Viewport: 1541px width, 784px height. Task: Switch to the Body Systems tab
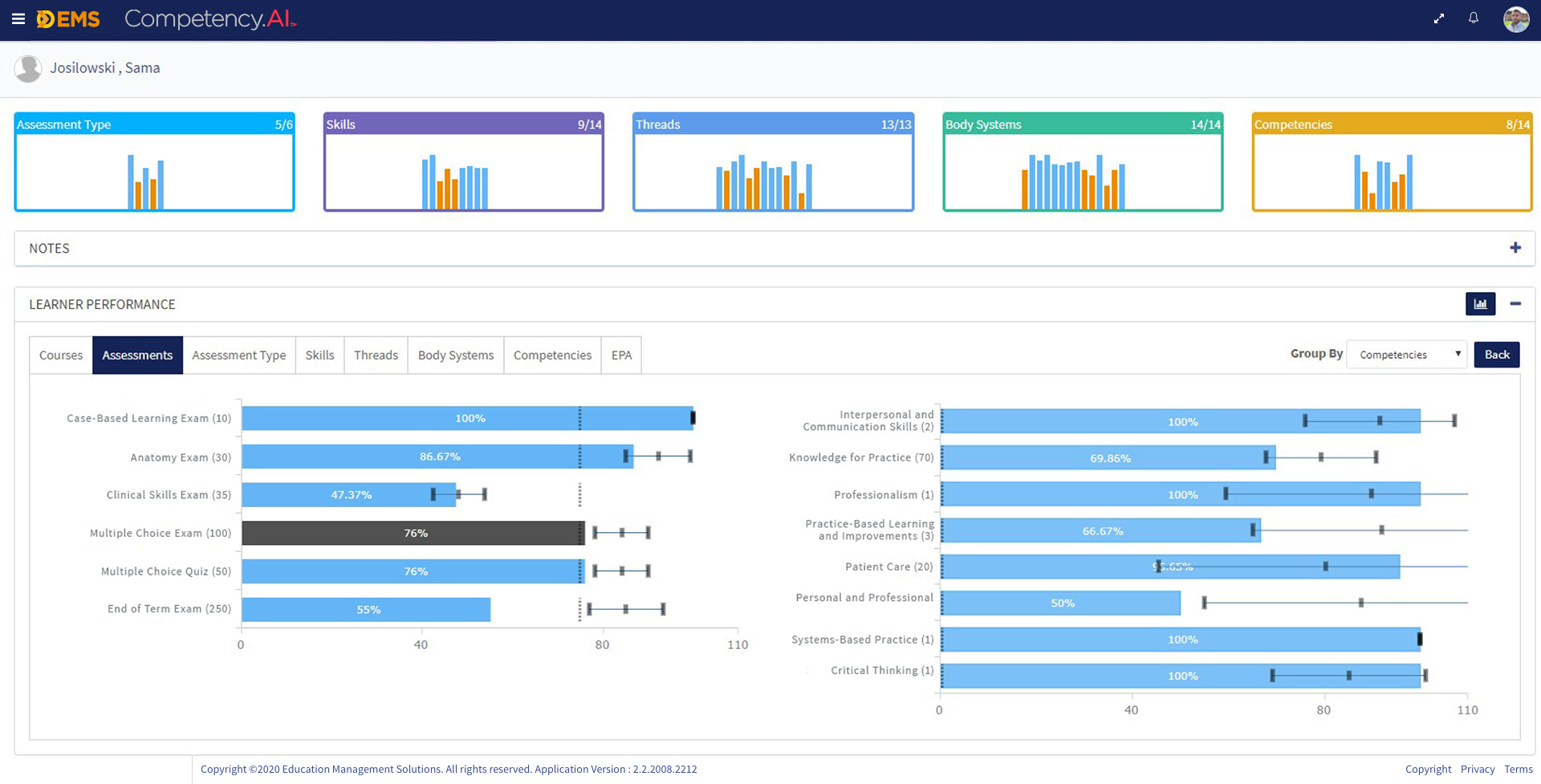click(x=455, y=355)
